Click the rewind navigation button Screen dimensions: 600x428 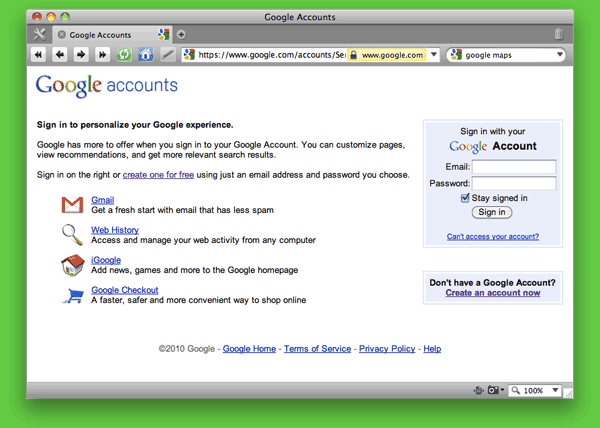[x=38, y=55]
